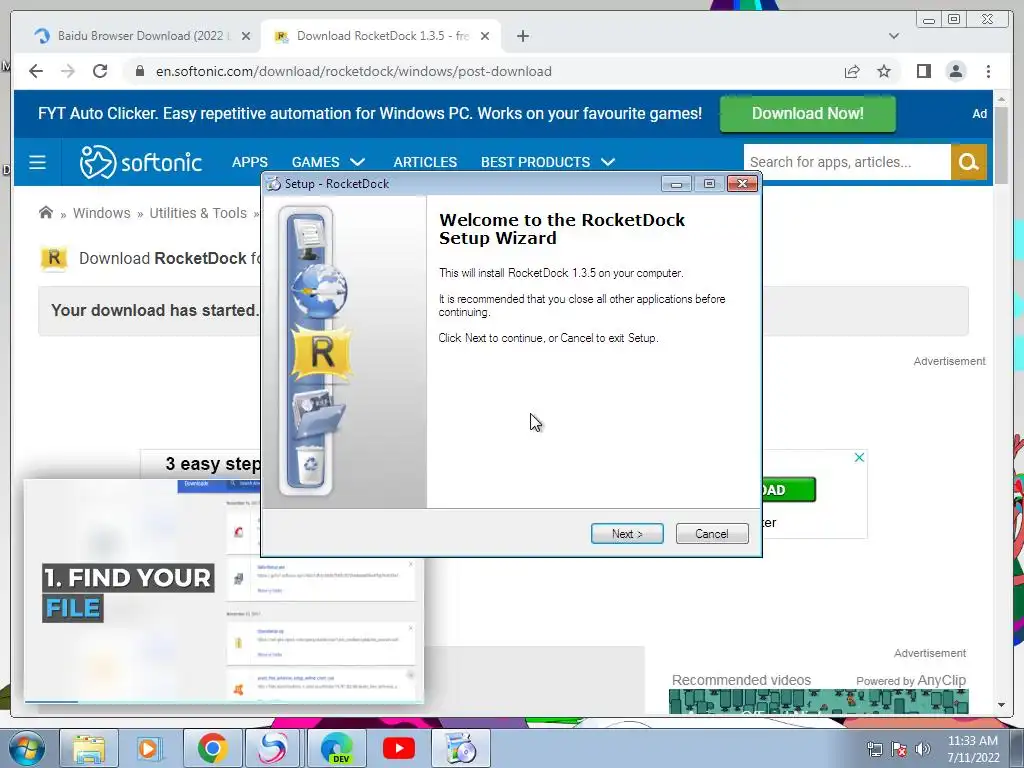Open the APPS menu item

pyautogui.click(x=249, y=162)
